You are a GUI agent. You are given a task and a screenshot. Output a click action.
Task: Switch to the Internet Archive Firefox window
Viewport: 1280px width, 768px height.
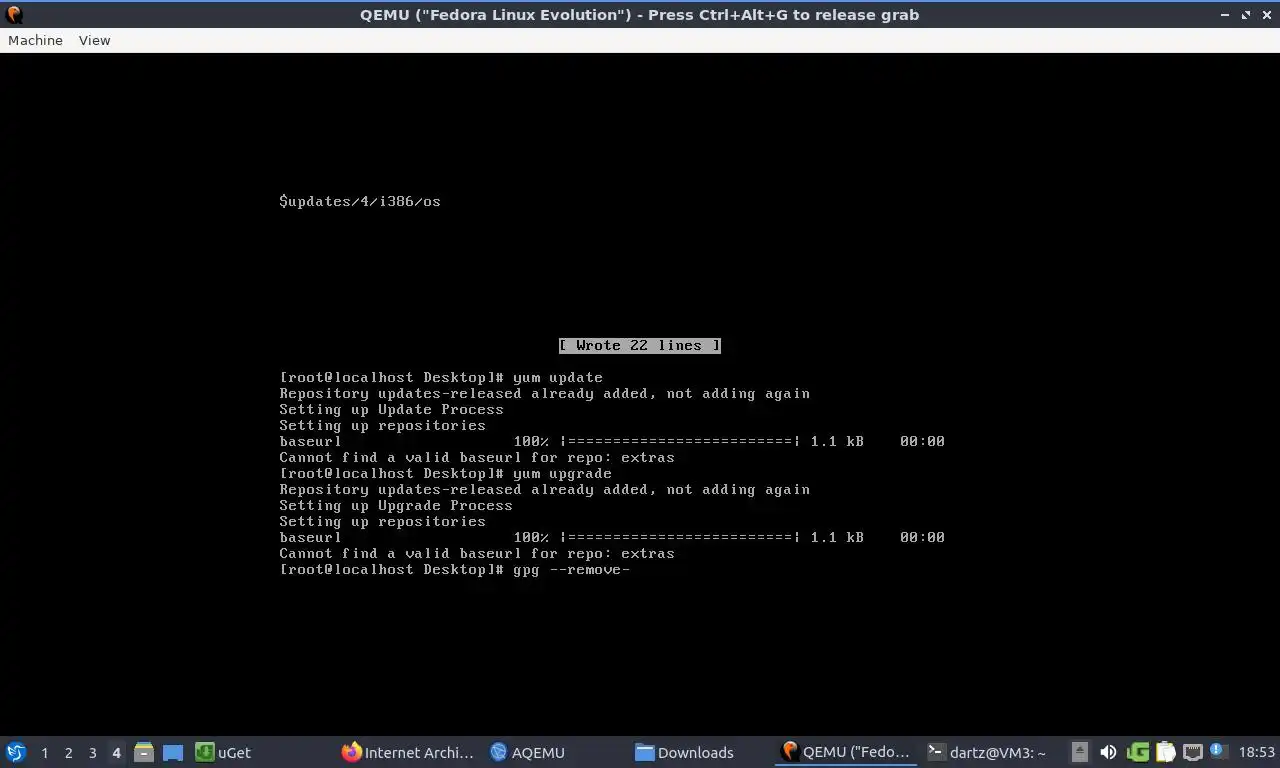pos(408,752)
